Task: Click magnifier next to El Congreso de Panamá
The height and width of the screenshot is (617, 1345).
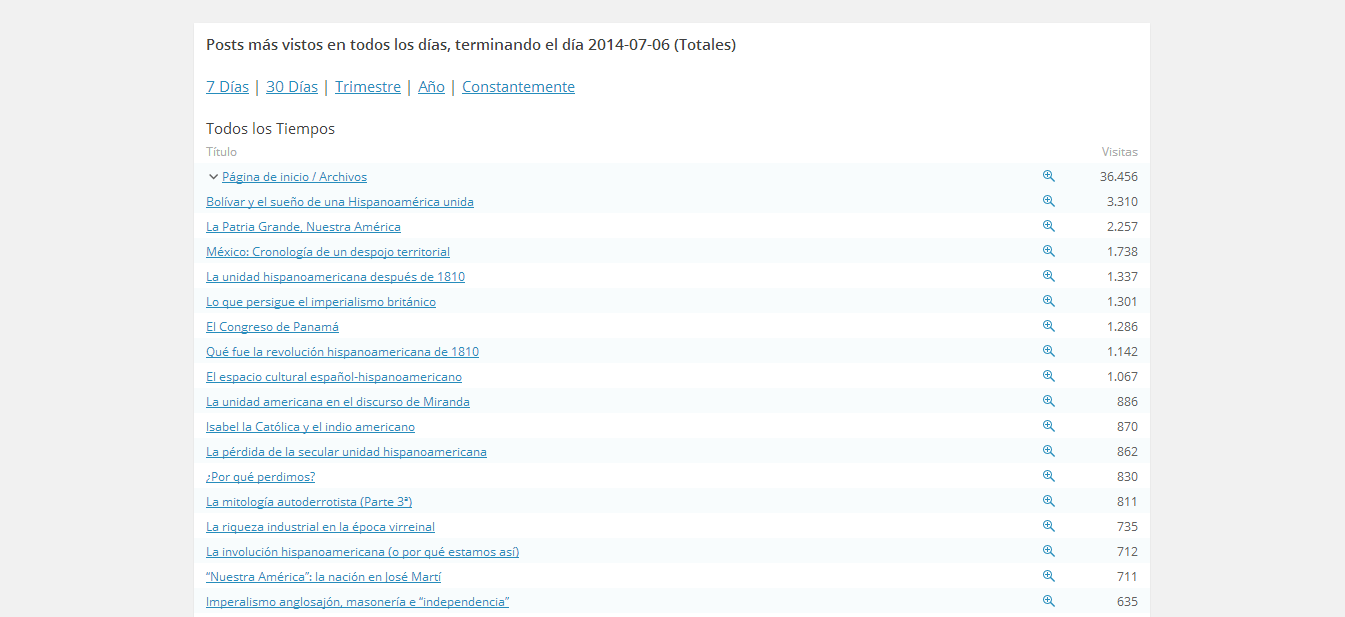Action: [x=1048, y=326]
